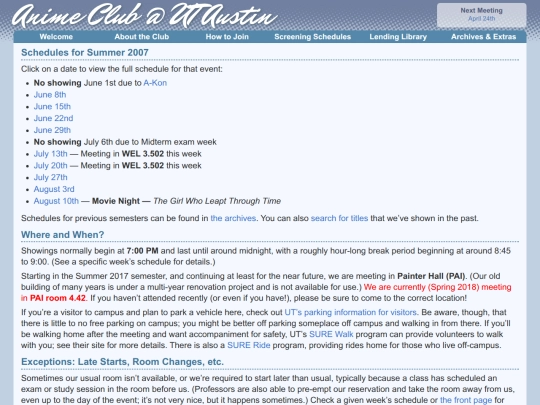
Task: View the June 15th schedule
Action: (x=52, y=106)
